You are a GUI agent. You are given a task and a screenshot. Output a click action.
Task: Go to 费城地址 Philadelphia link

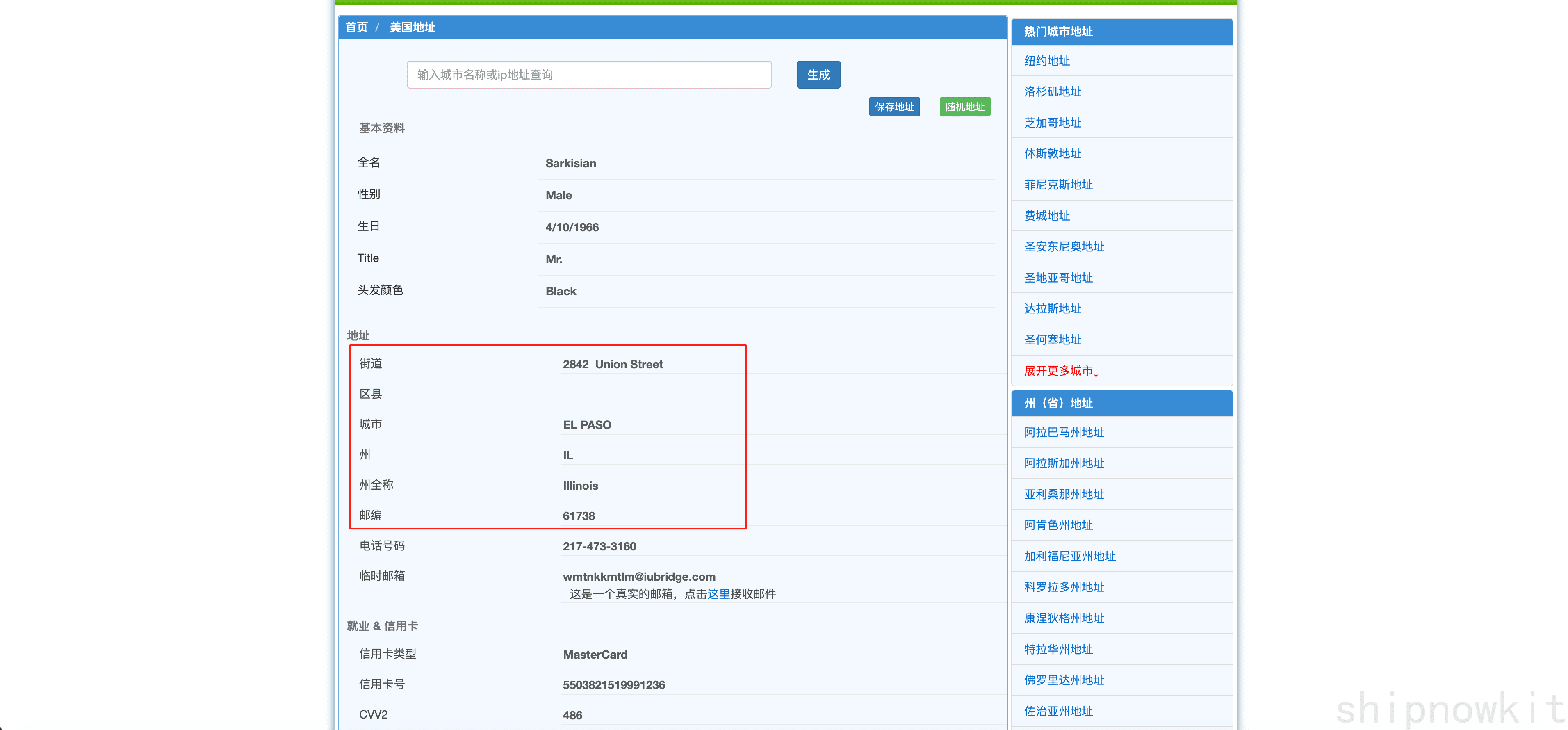tap(1046, 216)
